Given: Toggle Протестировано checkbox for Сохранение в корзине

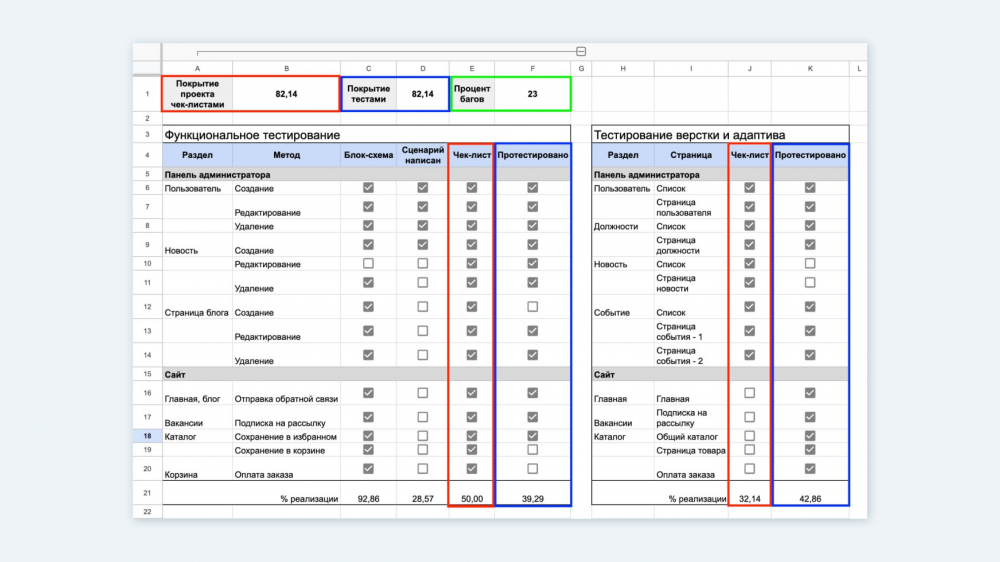Looking at the screenshot, I should pos(533,450).
